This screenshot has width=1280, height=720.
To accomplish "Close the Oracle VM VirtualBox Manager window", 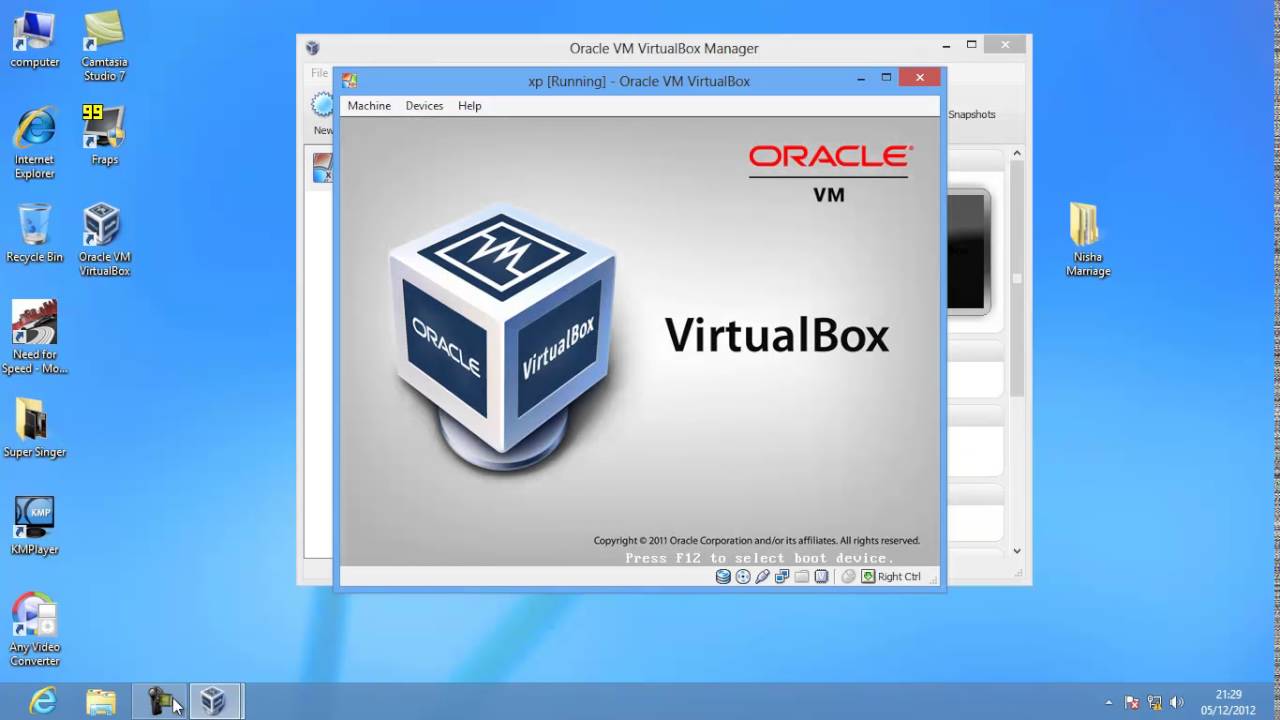I will pos(1005,45).
